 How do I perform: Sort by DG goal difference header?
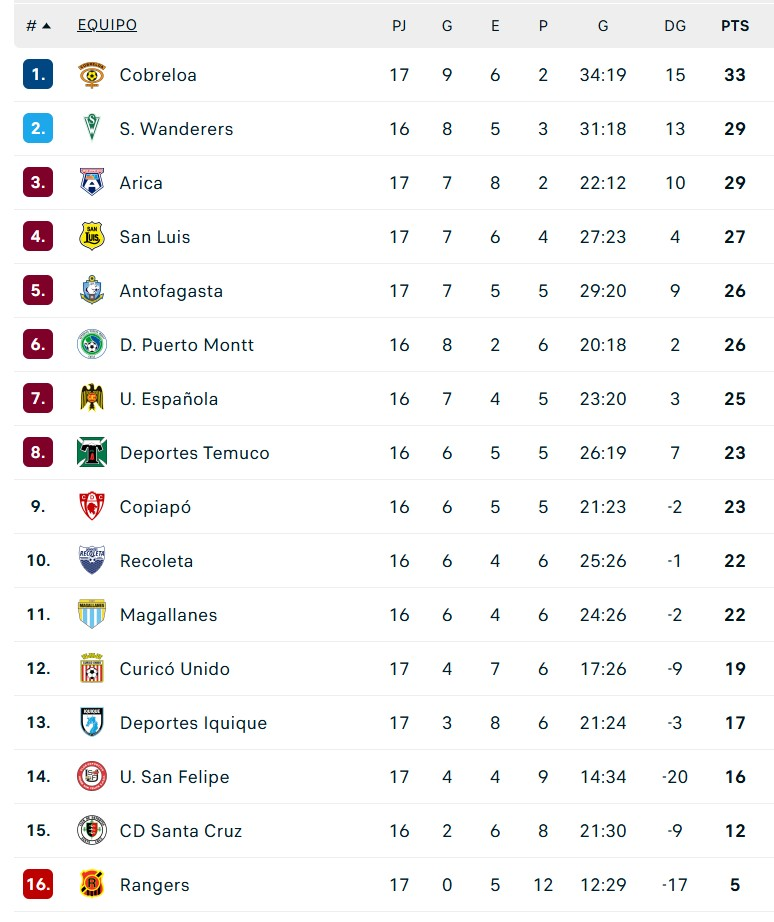click(x=675, y=25)
